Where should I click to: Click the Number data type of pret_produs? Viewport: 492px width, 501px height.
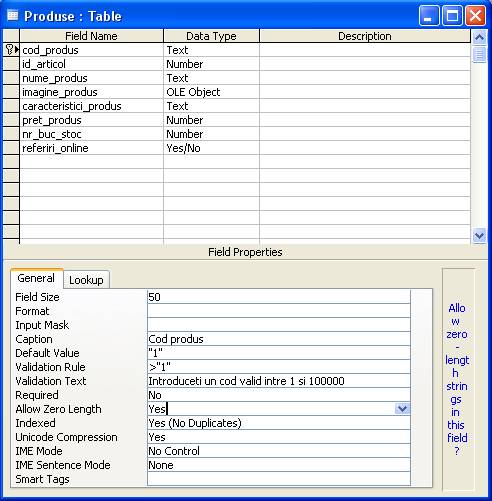[x=211, y=120]
